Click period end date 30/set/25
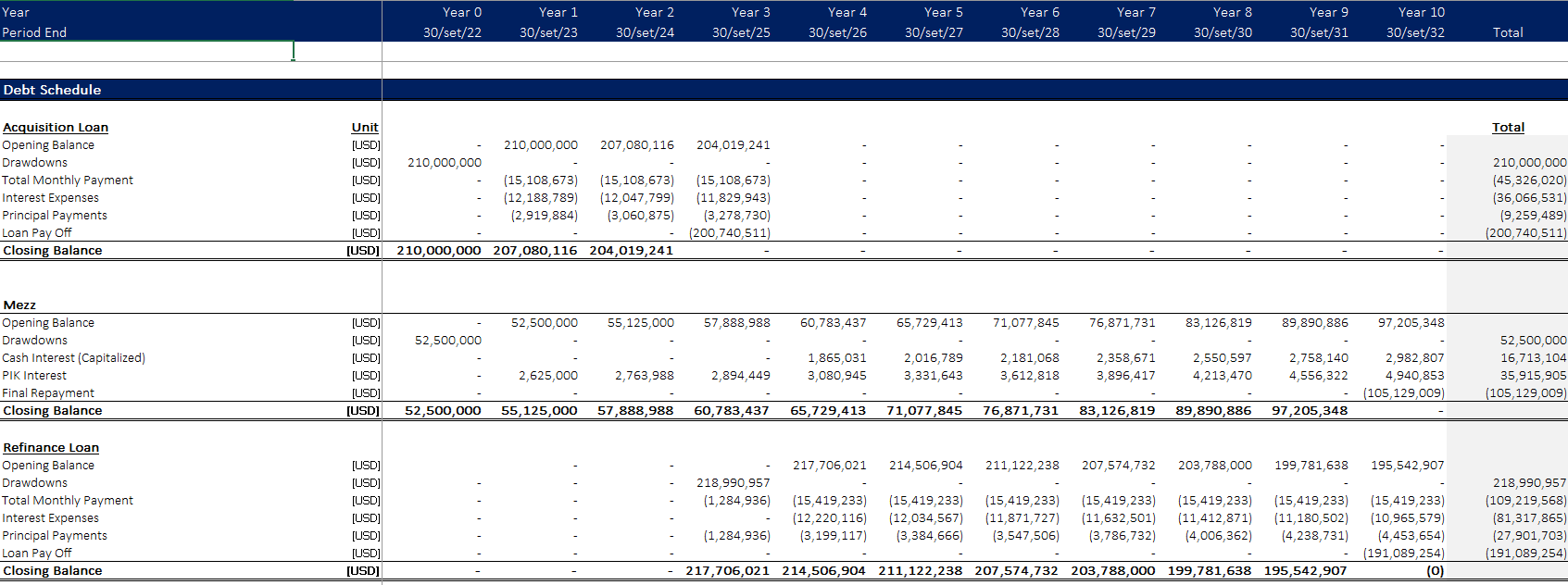 coord(741,32)
